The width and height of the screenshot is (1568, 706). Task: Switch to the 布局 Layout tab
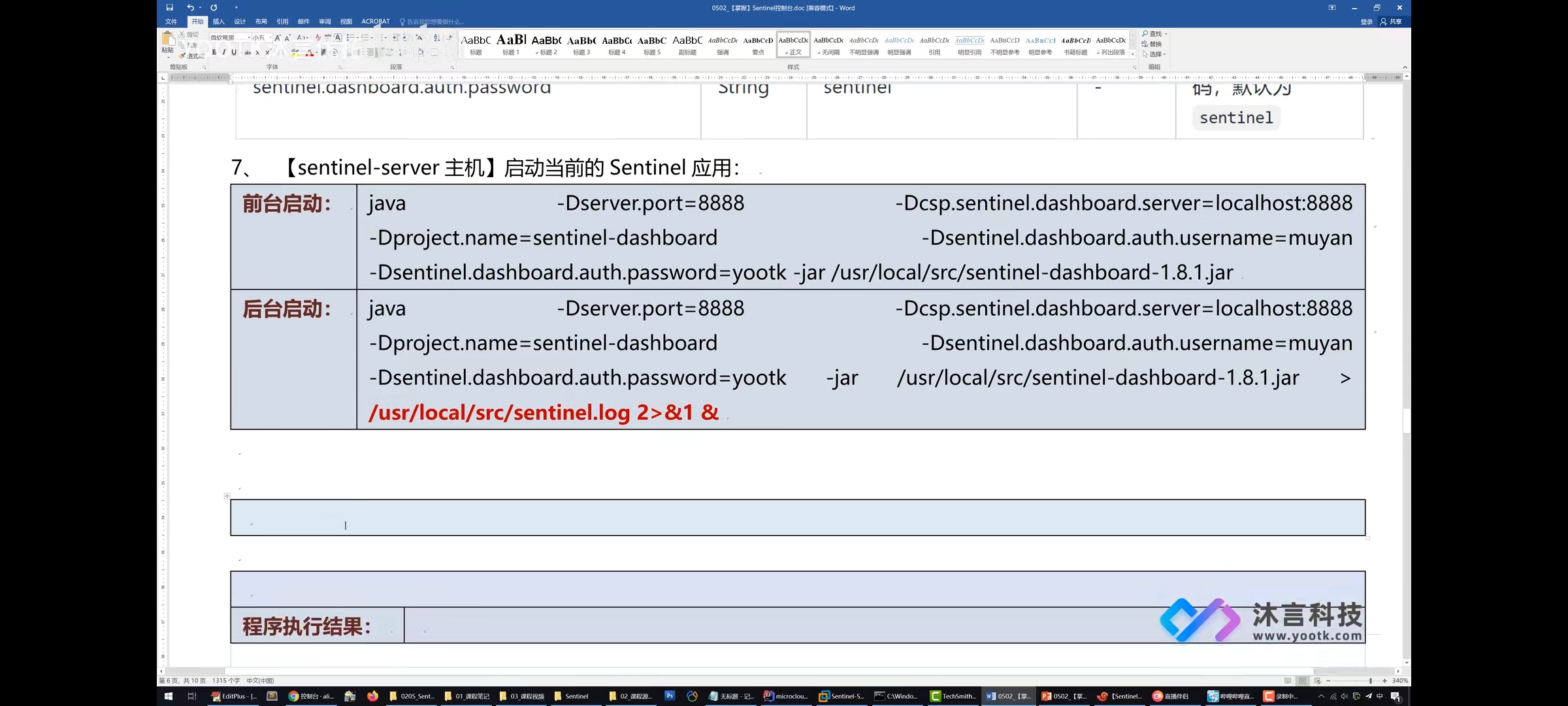click(261, 22)
